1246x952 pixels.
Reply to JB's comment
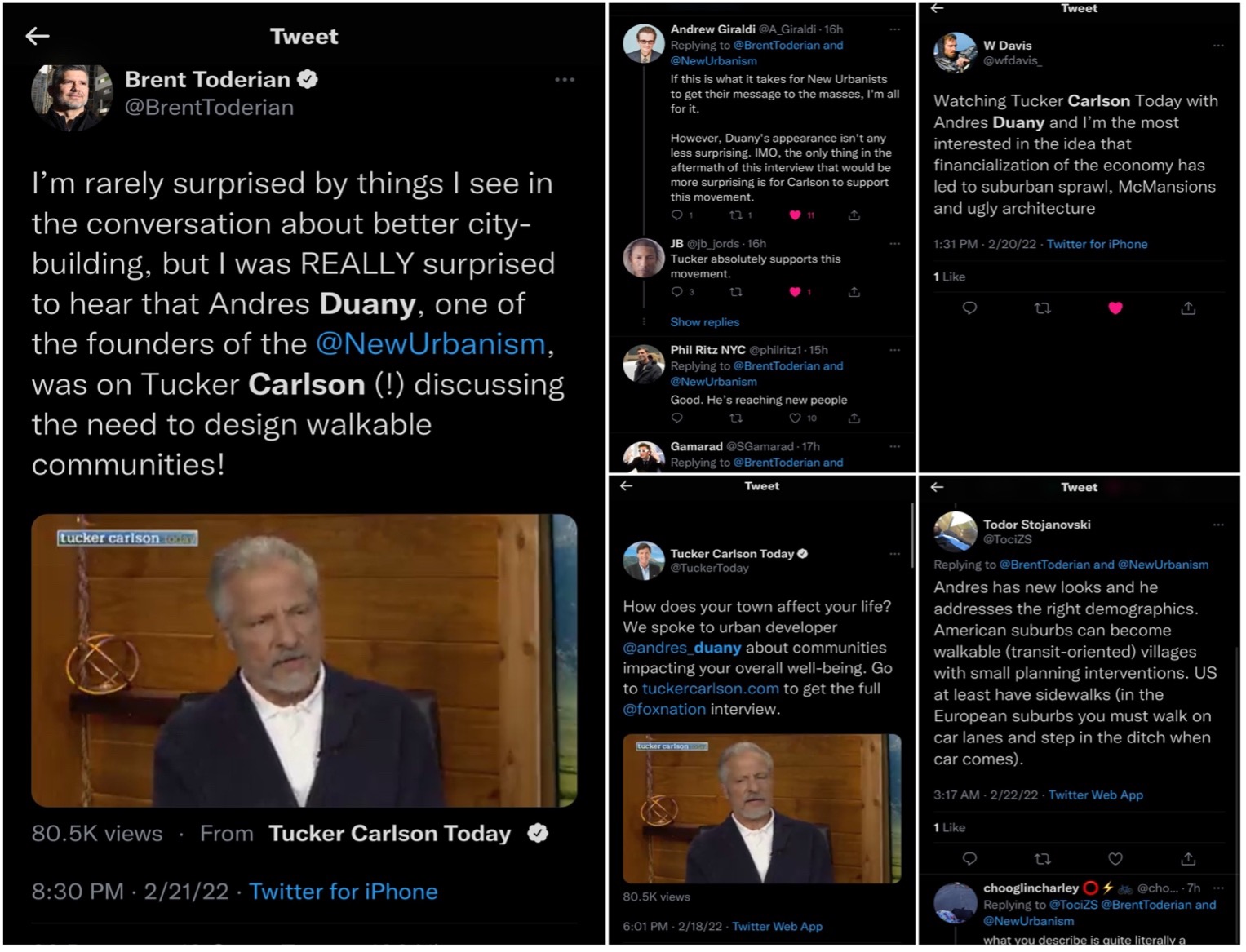(x=676, y=292)
